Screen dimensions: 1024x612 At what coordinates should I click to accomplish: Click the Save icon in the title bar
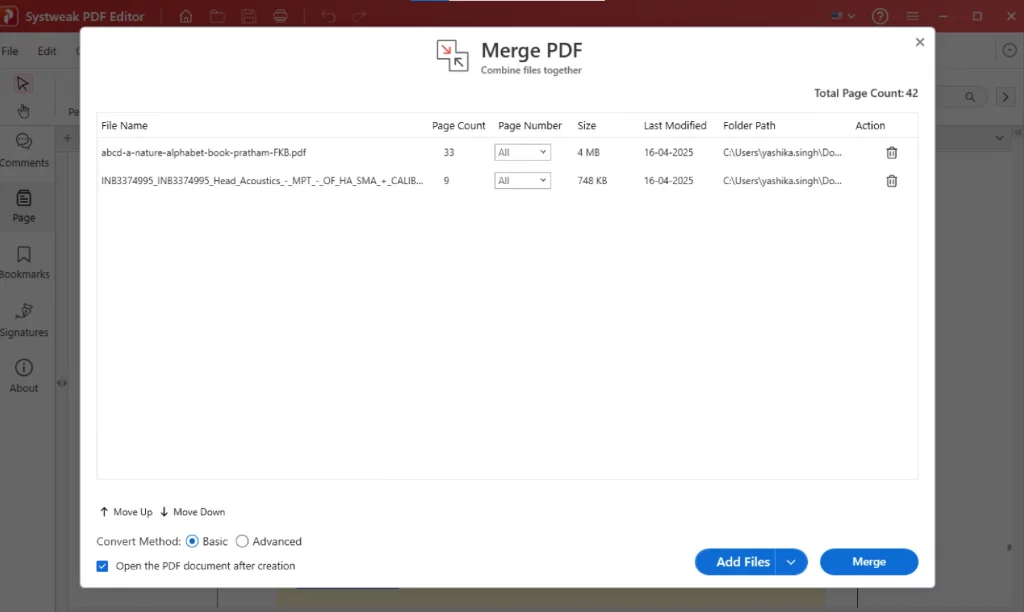click(x=248, y=16)
